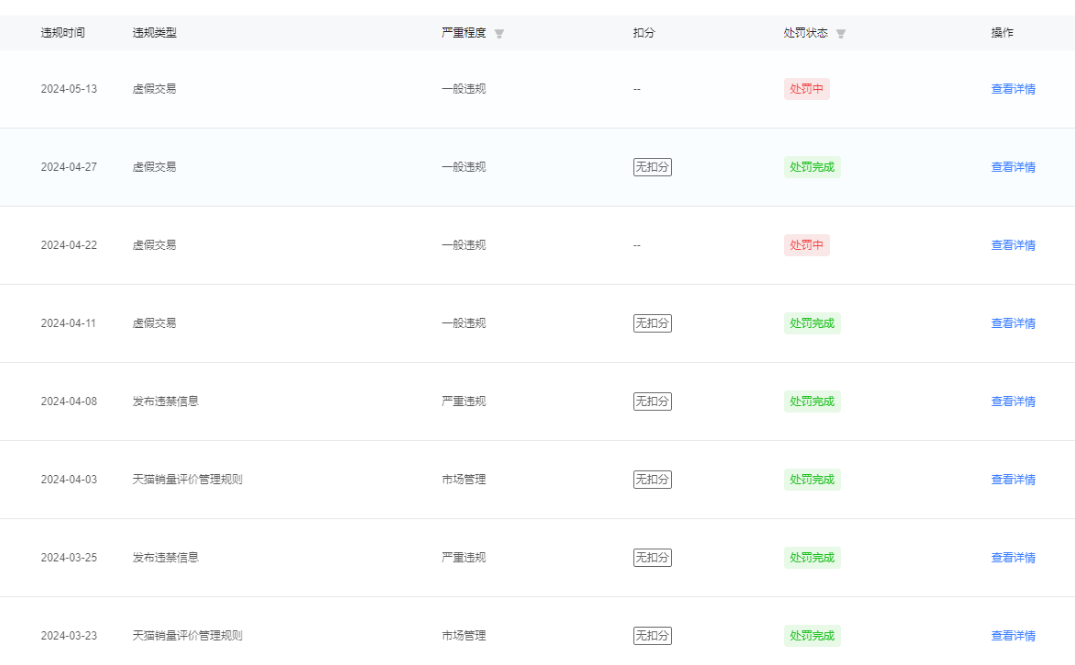The height and width of the screenshot is (665, 1075).
Task: Click the 违规类型 column header
Action: [154, 33]
